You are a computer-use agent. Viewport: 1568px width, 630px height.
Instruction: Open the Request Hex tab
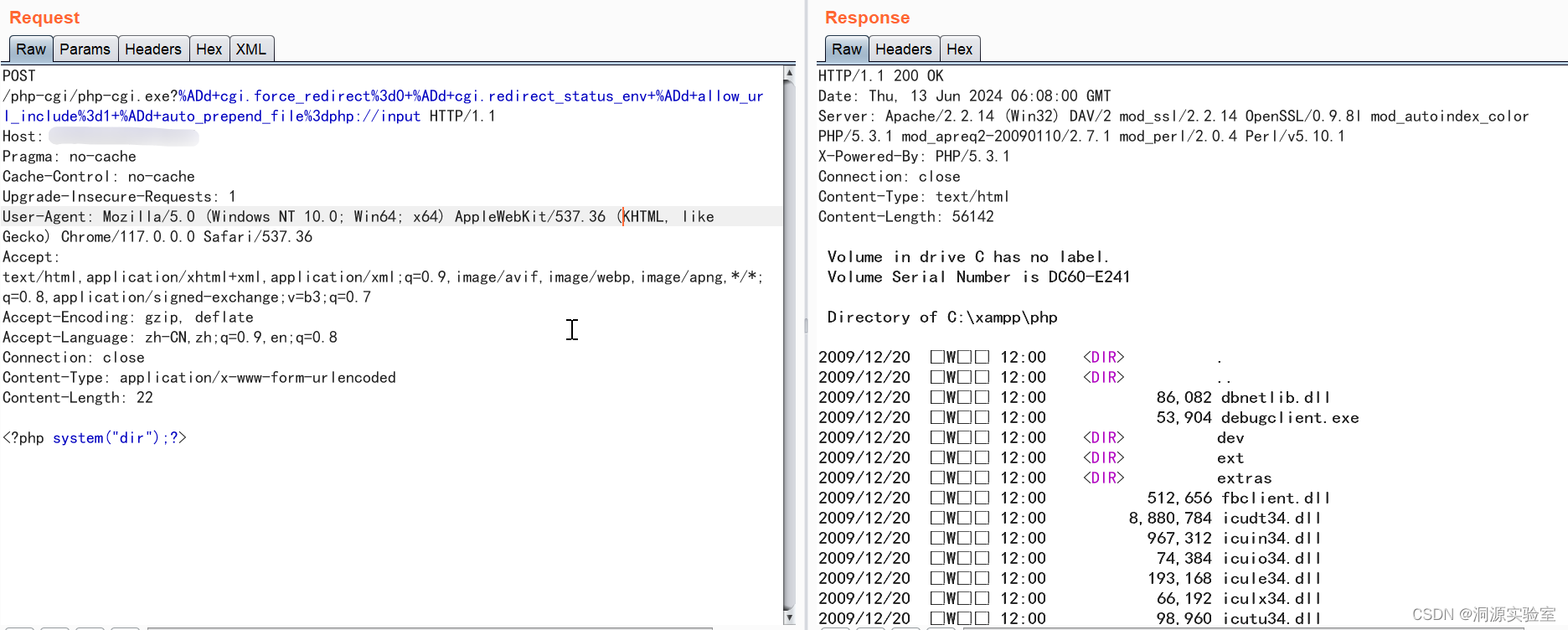click(209, 49)
